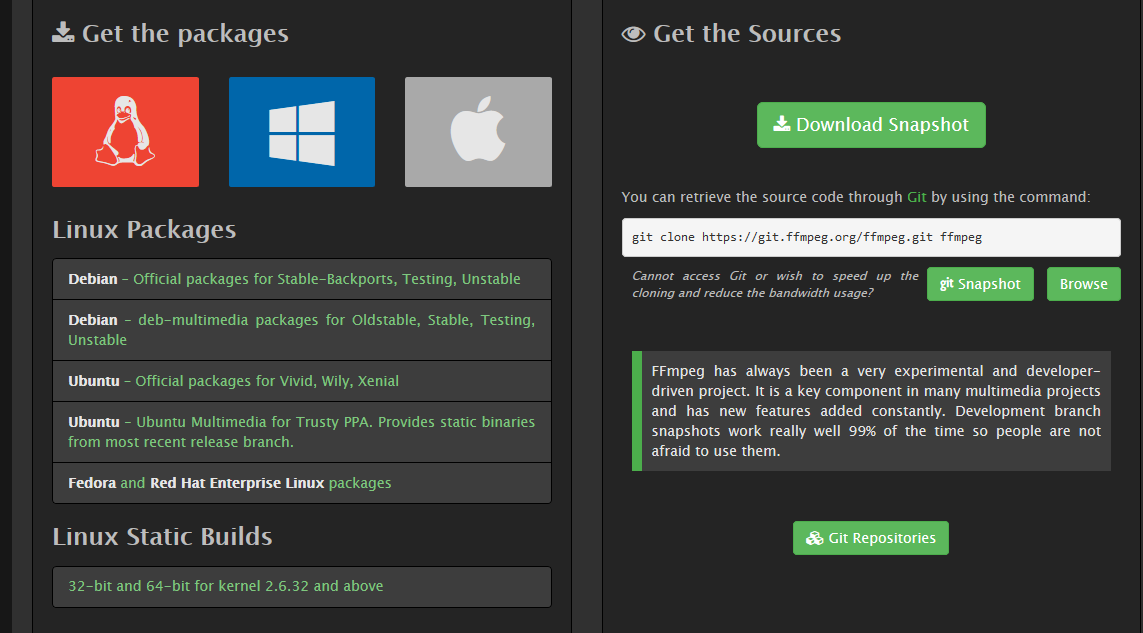1143x633 pixels.
Task: Click the git Snapshot button
Action: point(980,284)
